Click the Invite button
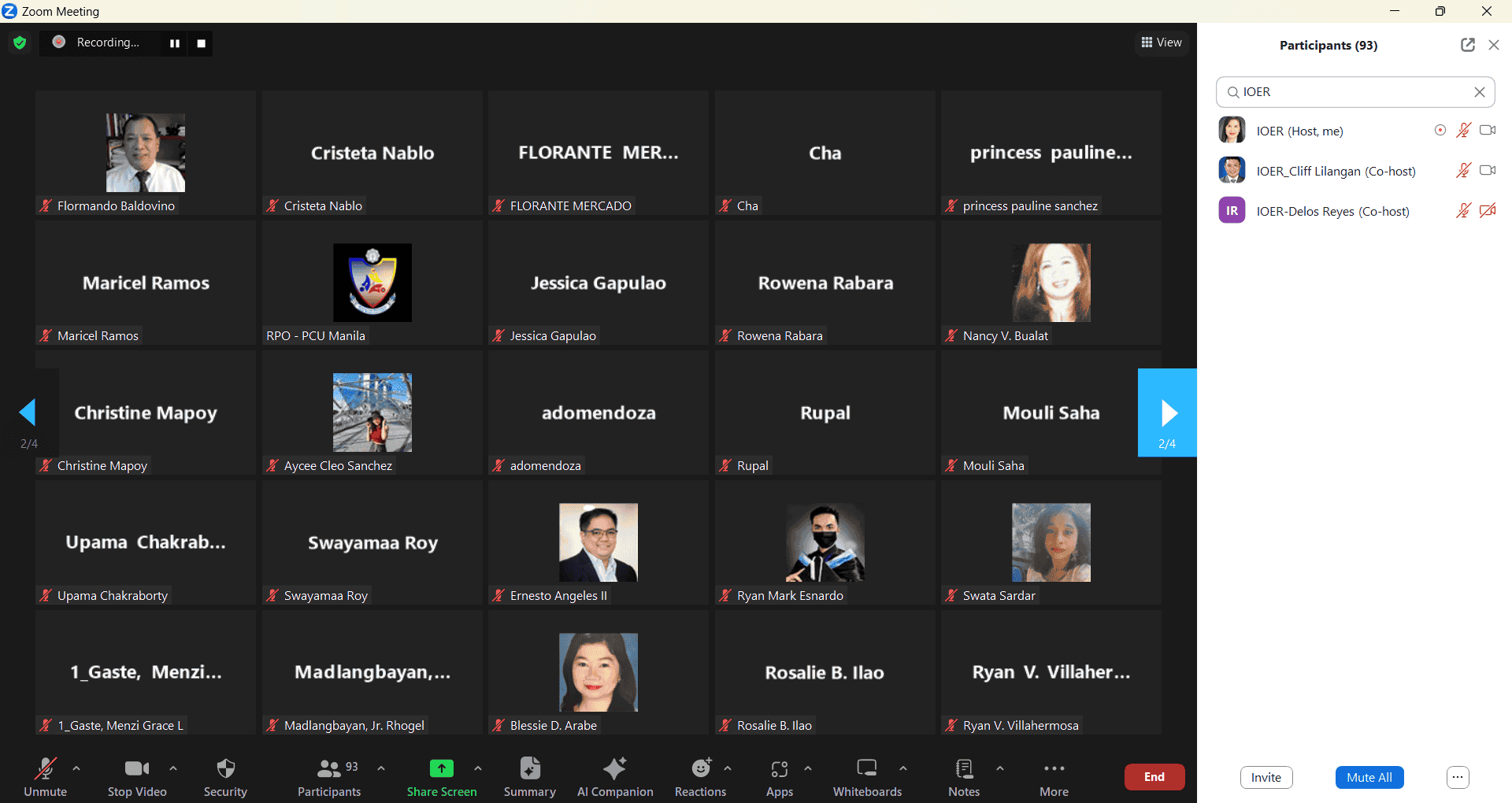The height and width of the screenshot is (803, 1512). tap(1266, 777)
